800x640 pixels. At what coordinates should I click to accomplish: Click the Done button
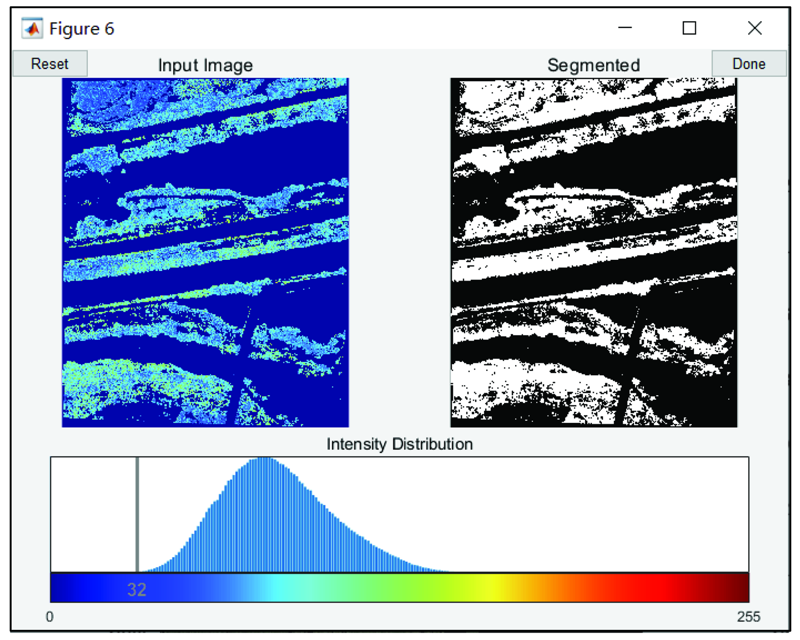[x=749, y=64]
